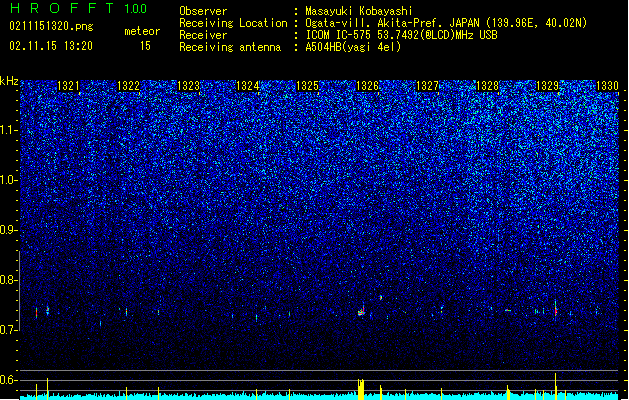Click the A504HB(yagi 4el) antenna text
The width and height of the screenshot is (629, 400).
pyautogui.click(x=353, y=47)
